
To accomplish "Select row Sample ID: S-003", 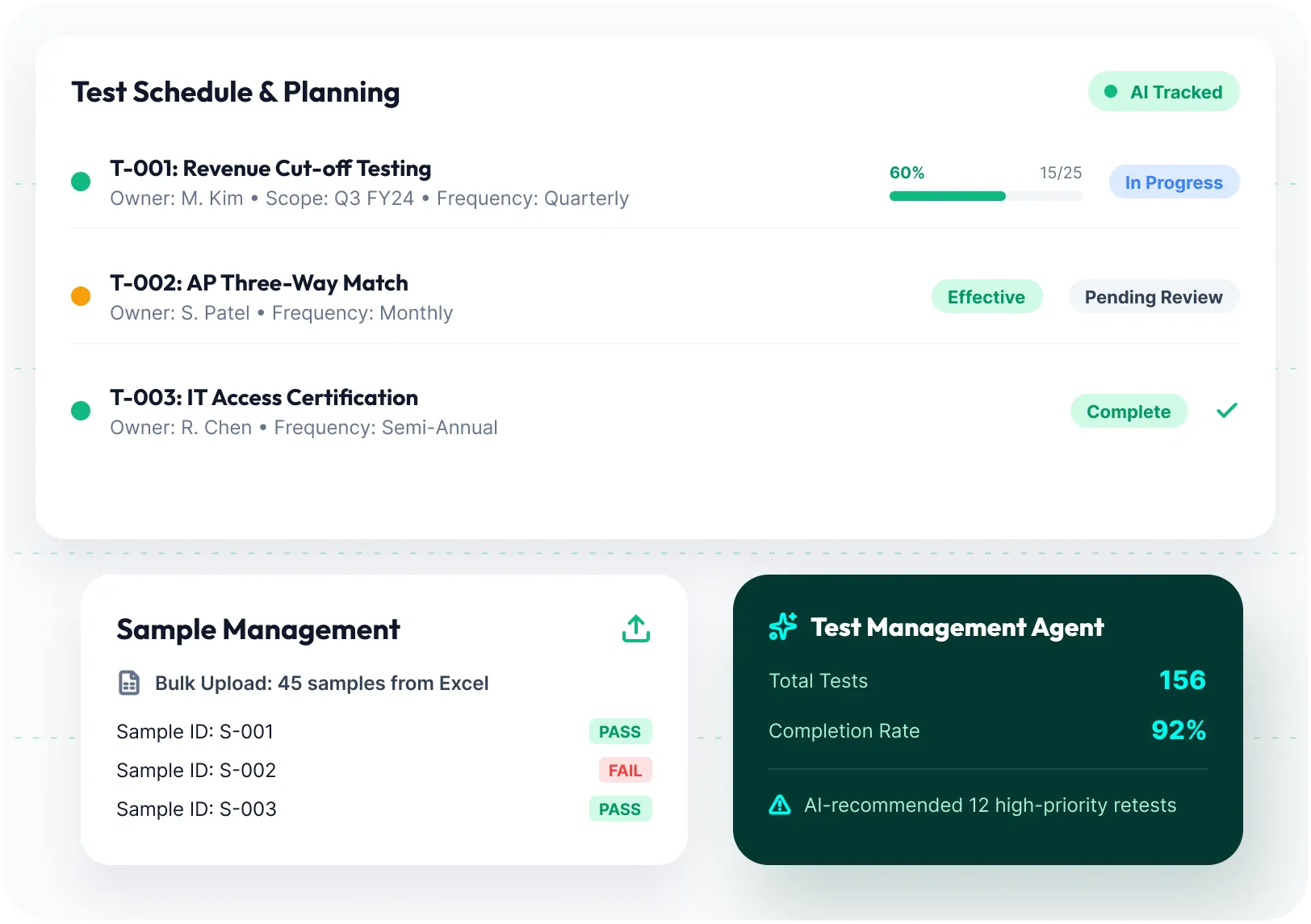I will (384, 809).
